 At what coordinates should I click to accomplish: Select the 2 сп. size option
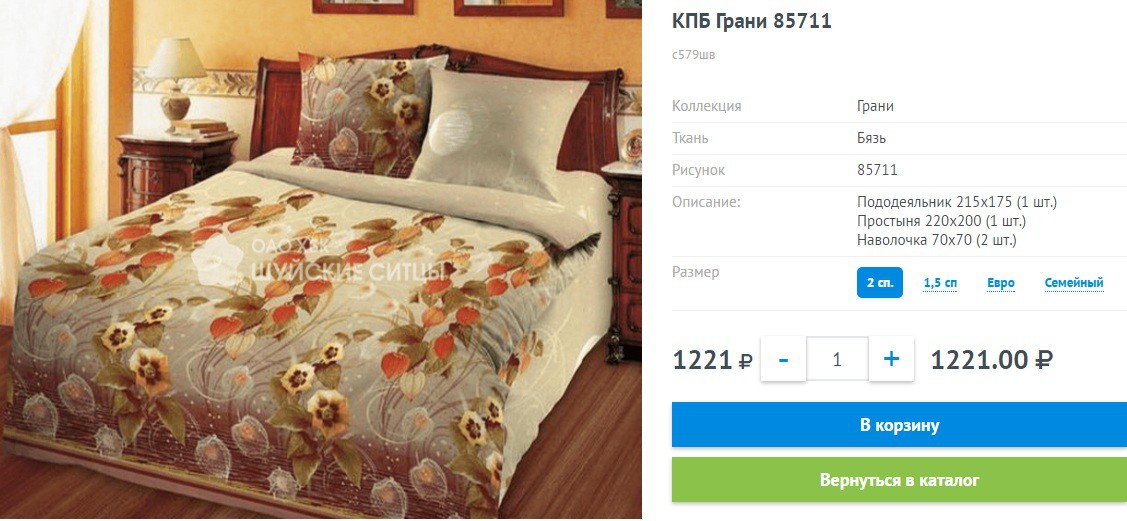point(880,283)
